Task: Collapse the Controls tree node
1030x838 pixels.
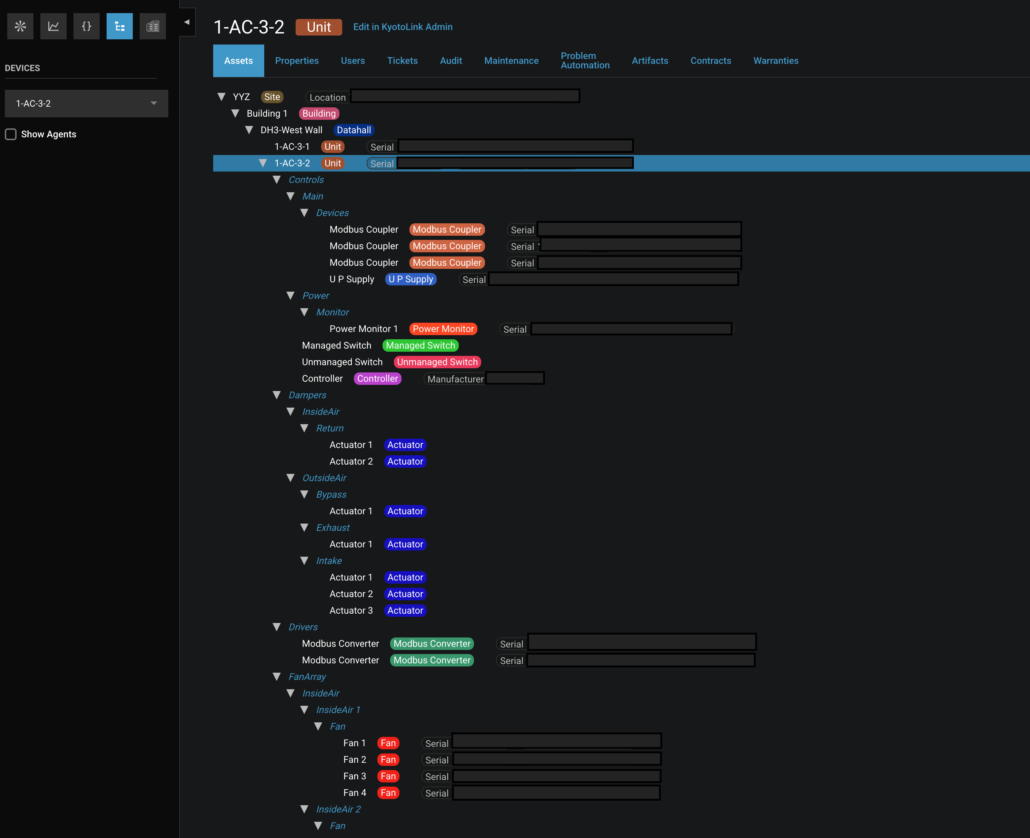Action: tap(277, 179)
